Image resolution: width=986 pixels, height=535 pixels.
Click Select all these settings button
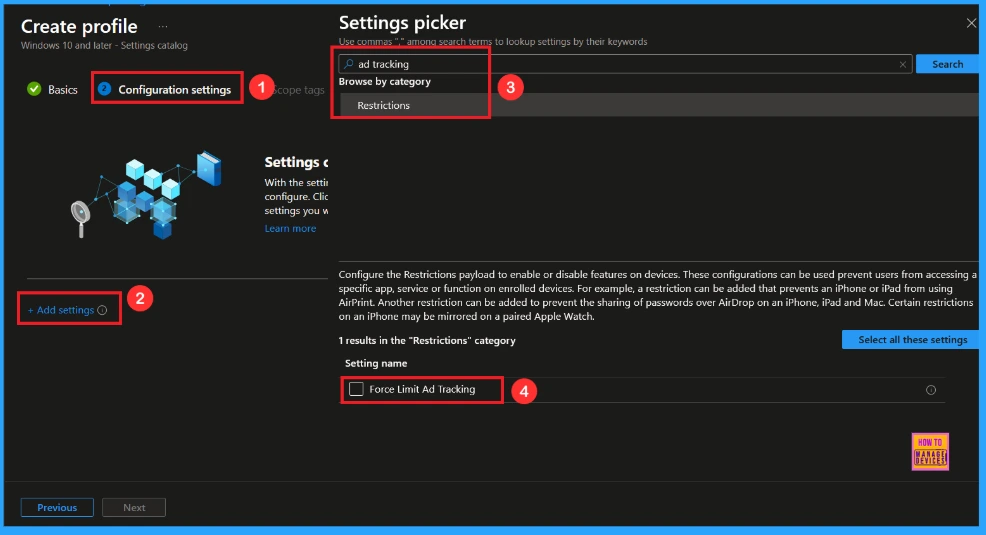pyautogui.click(x=911, y=339)
